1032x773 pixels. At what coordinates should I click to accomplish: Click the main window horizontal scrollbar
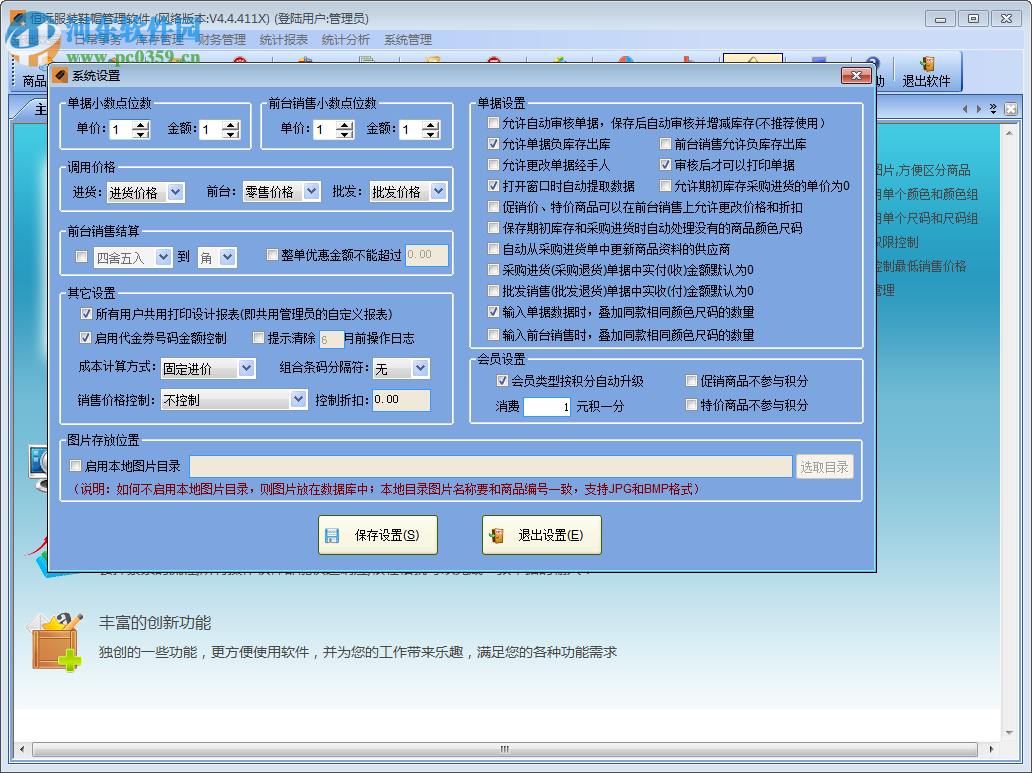click(504, 749)
